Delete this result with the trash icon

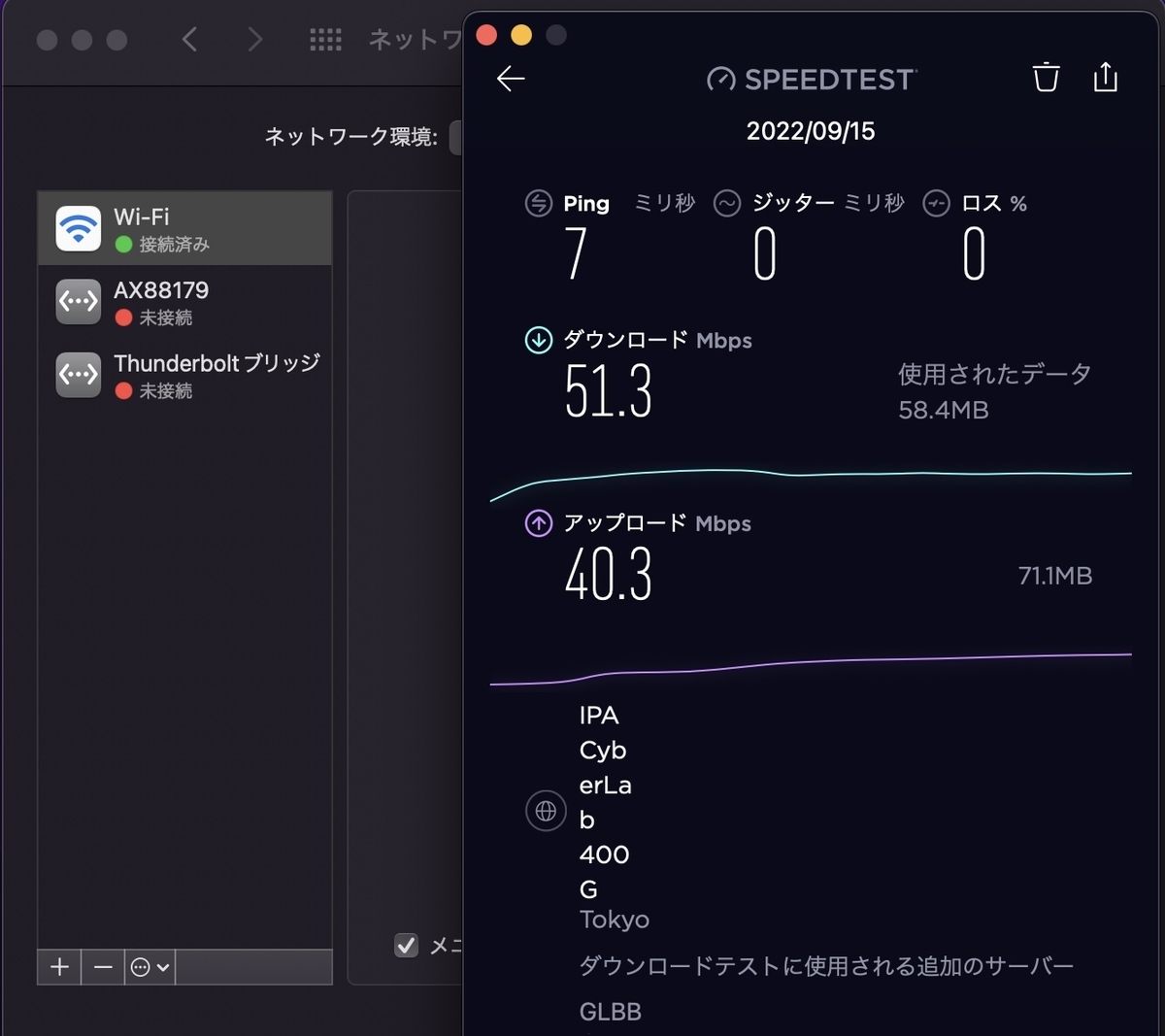tap(1046, 78)
